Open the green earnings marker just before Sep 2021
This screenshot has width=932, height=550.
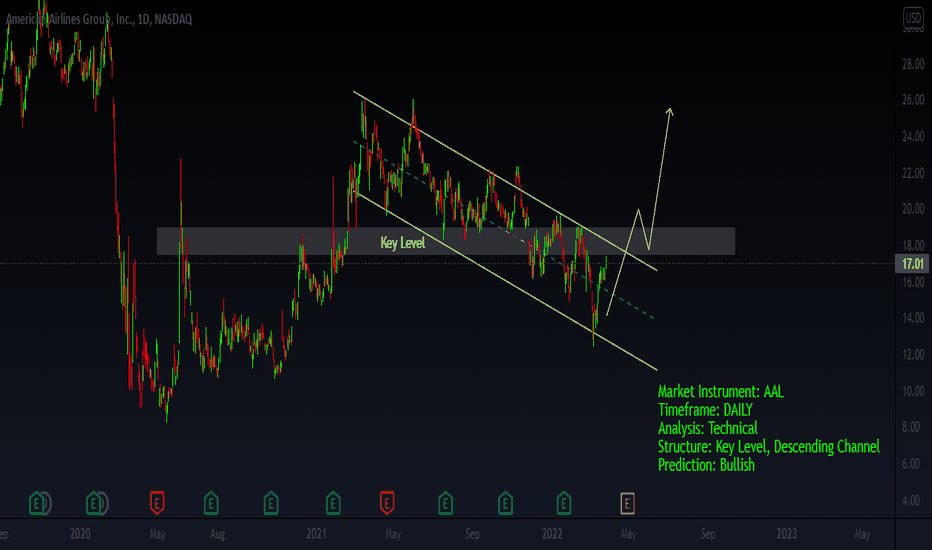pos(445,503)
